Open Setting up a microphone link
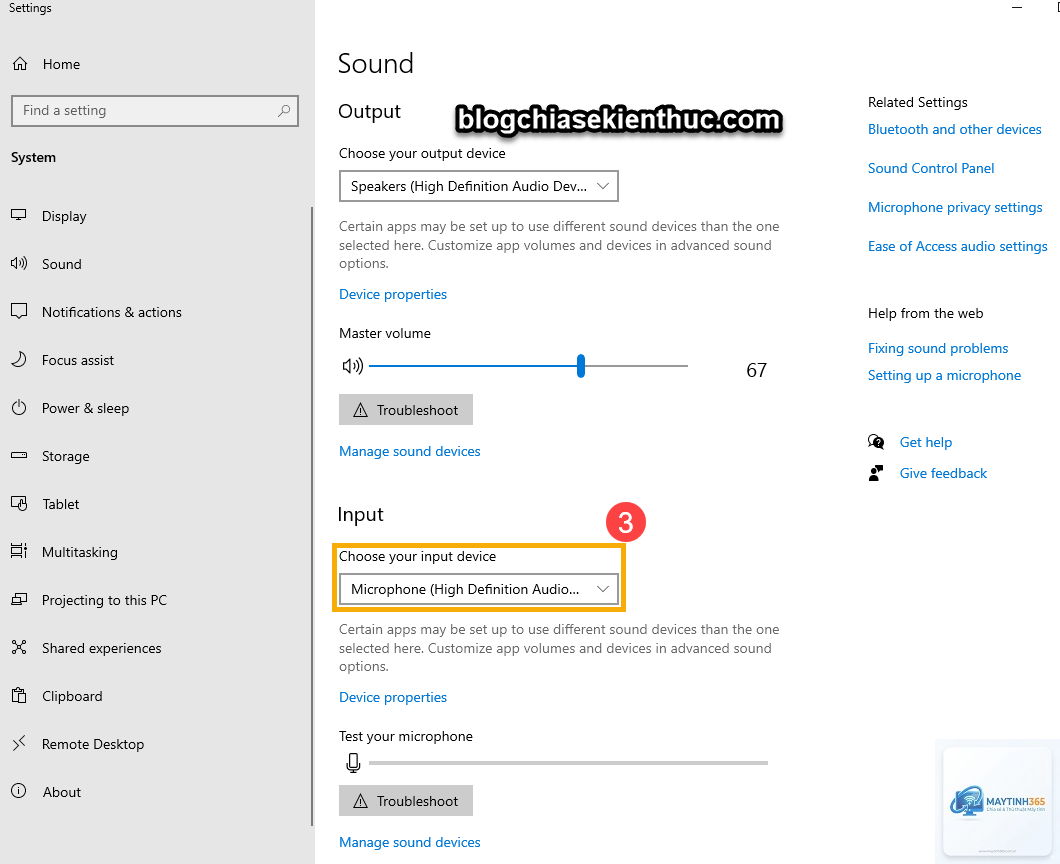 click(944, 375)
